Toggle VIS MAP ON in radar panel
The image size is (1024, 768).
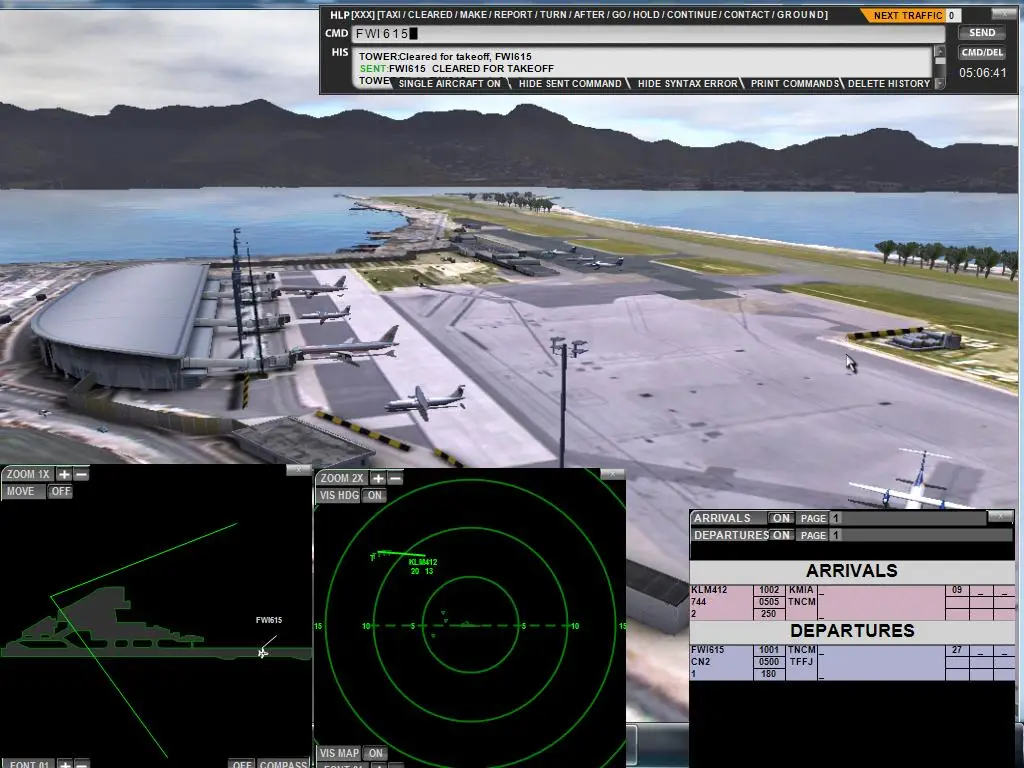375,753
